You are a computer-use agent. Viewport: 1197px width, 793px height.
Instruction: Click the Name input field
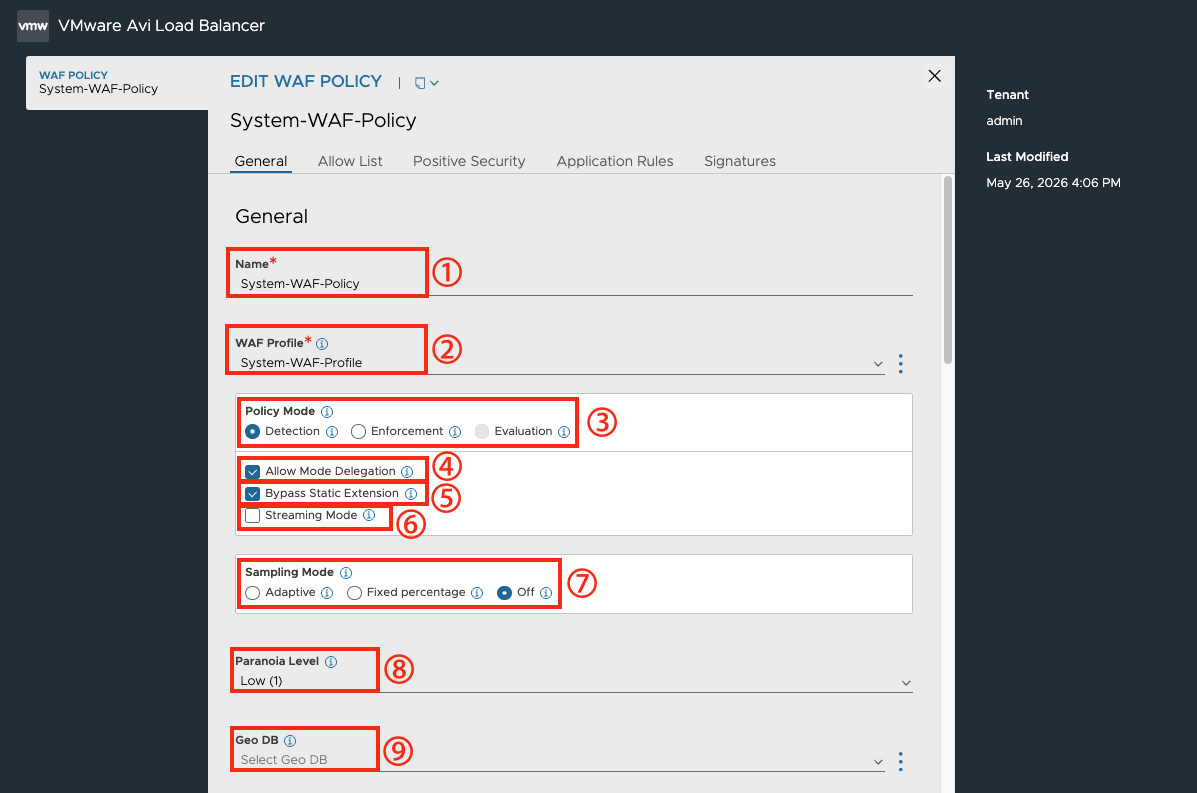point(573,284)
